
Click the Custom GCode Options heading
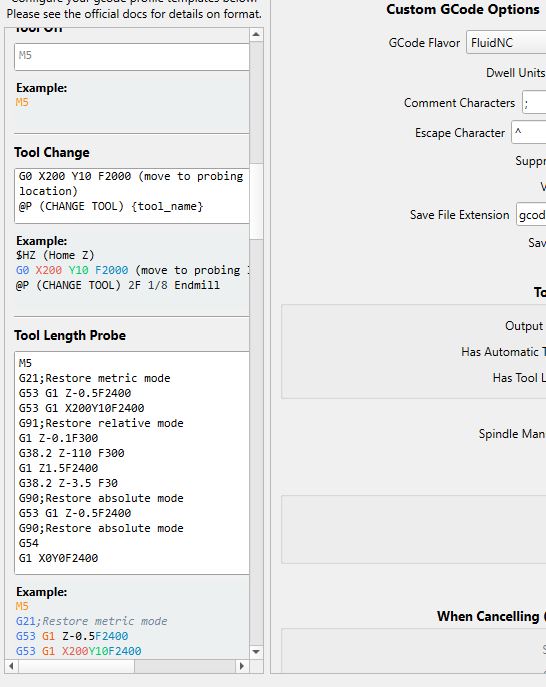(x=463, y=9)
